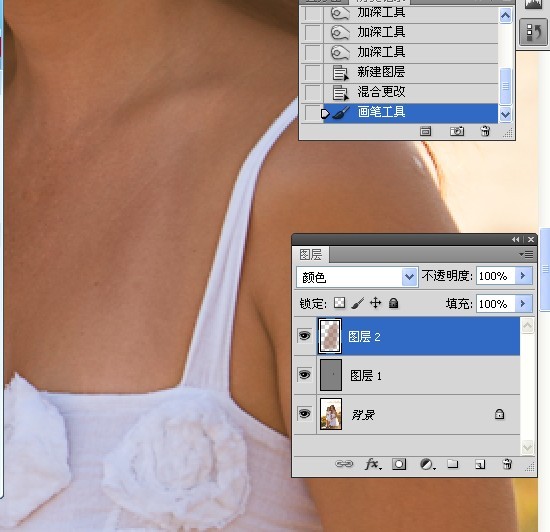Delete layer with Layers panel trash icon

pyautogui.click(x=507, y=464)
